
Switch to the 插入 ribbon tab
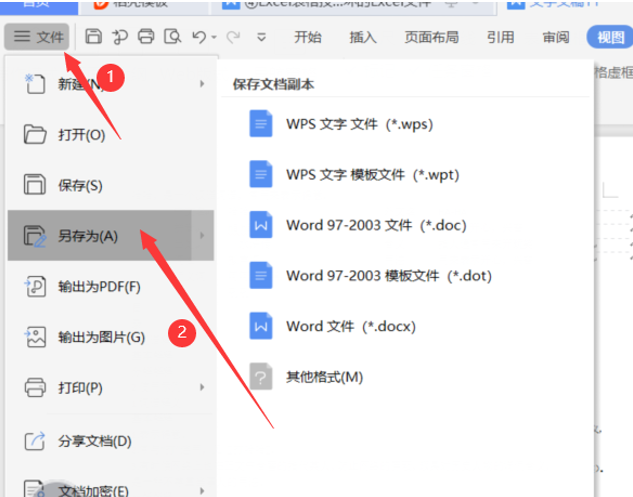tap(363, 37)
